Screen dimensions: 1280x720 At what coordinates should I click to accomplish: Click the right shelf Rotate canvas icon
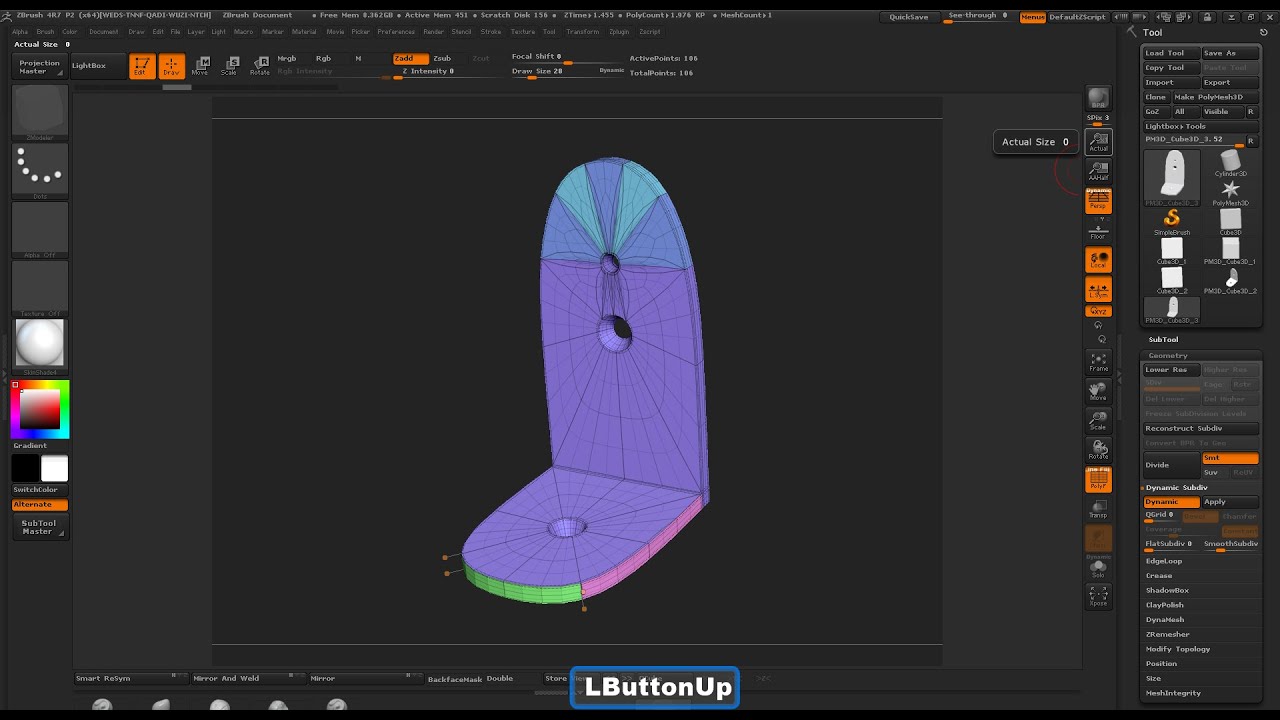point(1098,450)
